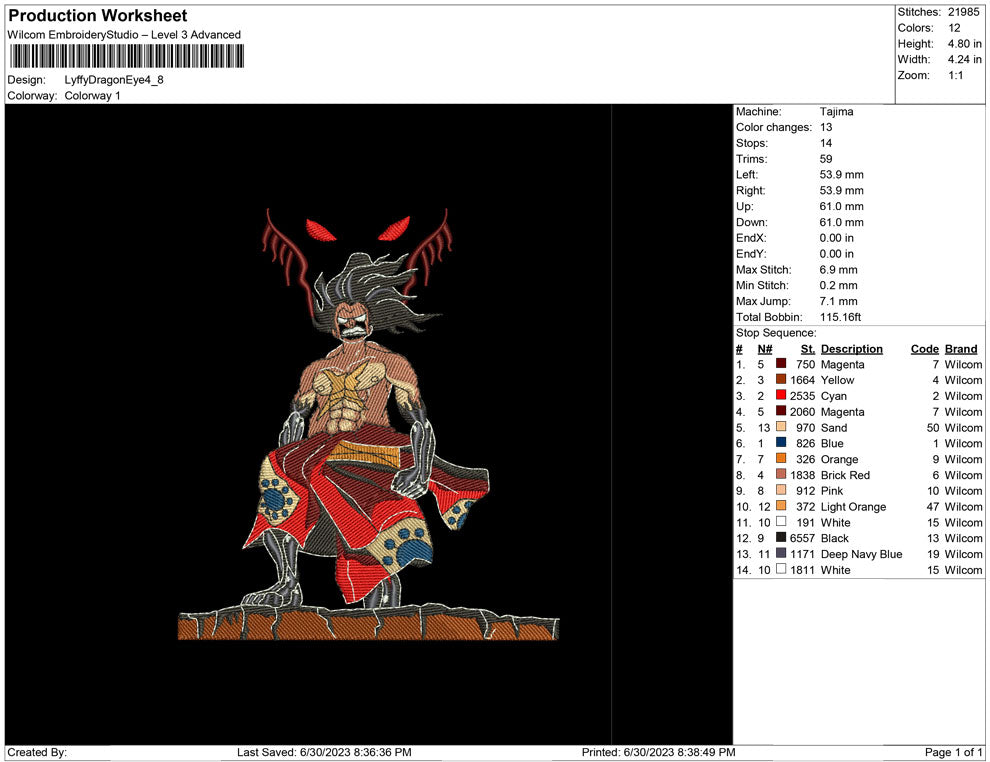Click the Code column header
The height and width of the screenshot is (762, 990).
925,348
